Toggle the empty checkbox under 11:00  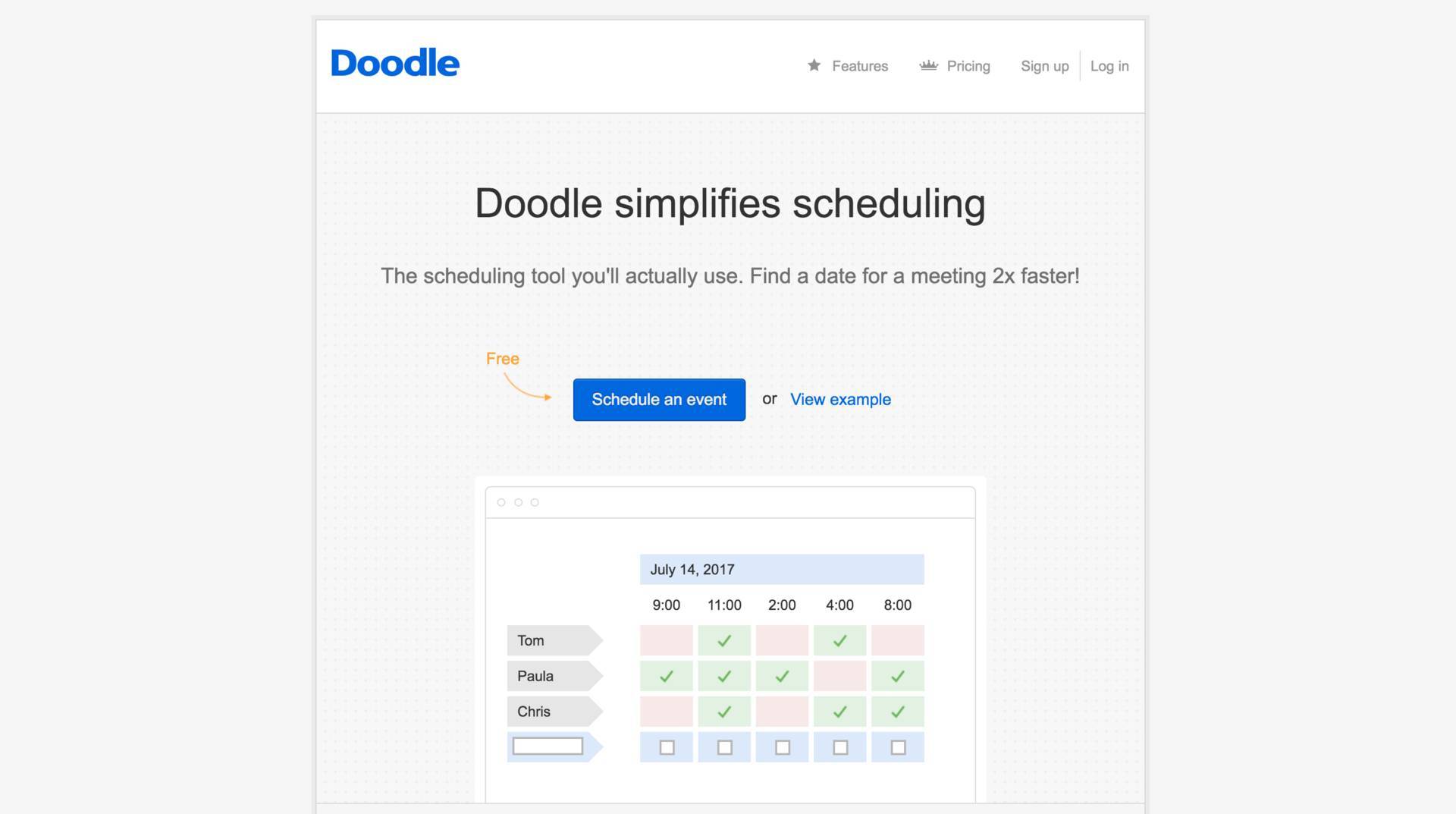725,748
